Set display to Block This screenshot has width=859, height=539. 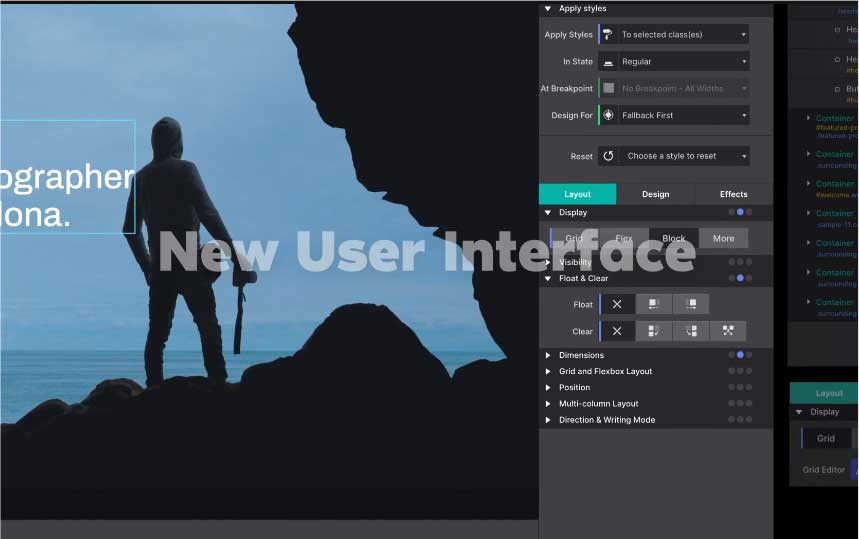pyautogui.click(x=673, y=238)
